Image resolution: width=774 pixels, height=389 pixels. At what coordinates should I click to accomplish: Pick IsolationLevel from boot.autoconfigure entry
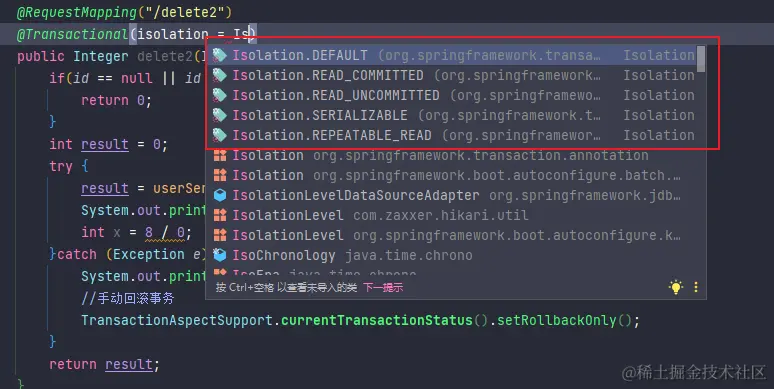(457, 235)
